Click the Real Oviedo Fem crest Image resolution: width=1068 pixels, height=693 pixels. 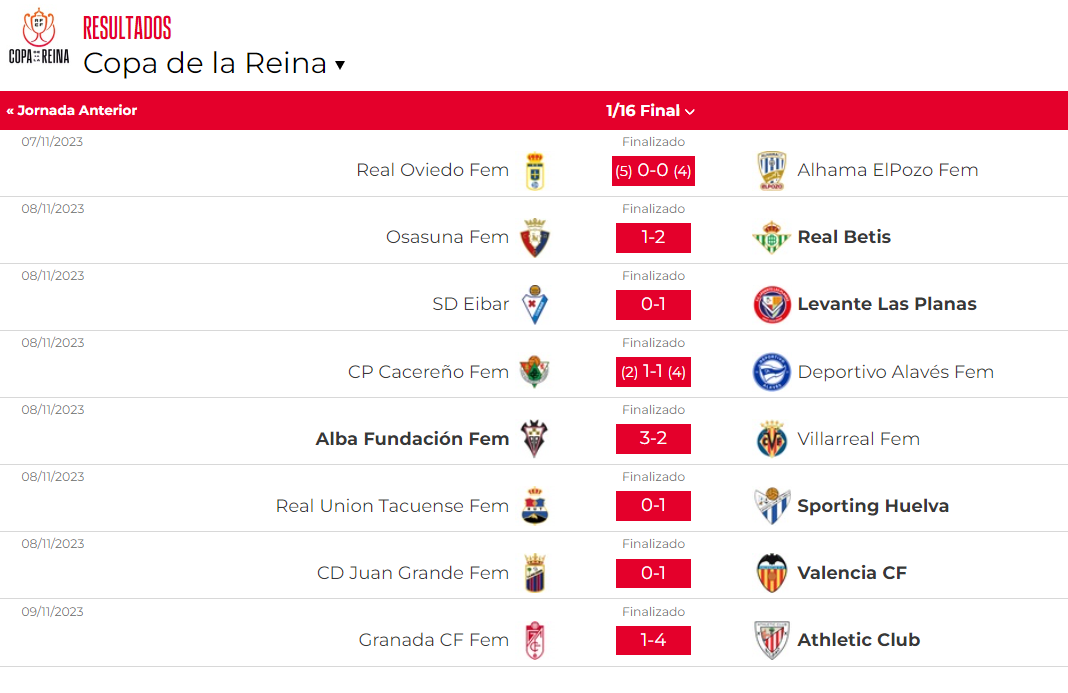pos(535,171)
